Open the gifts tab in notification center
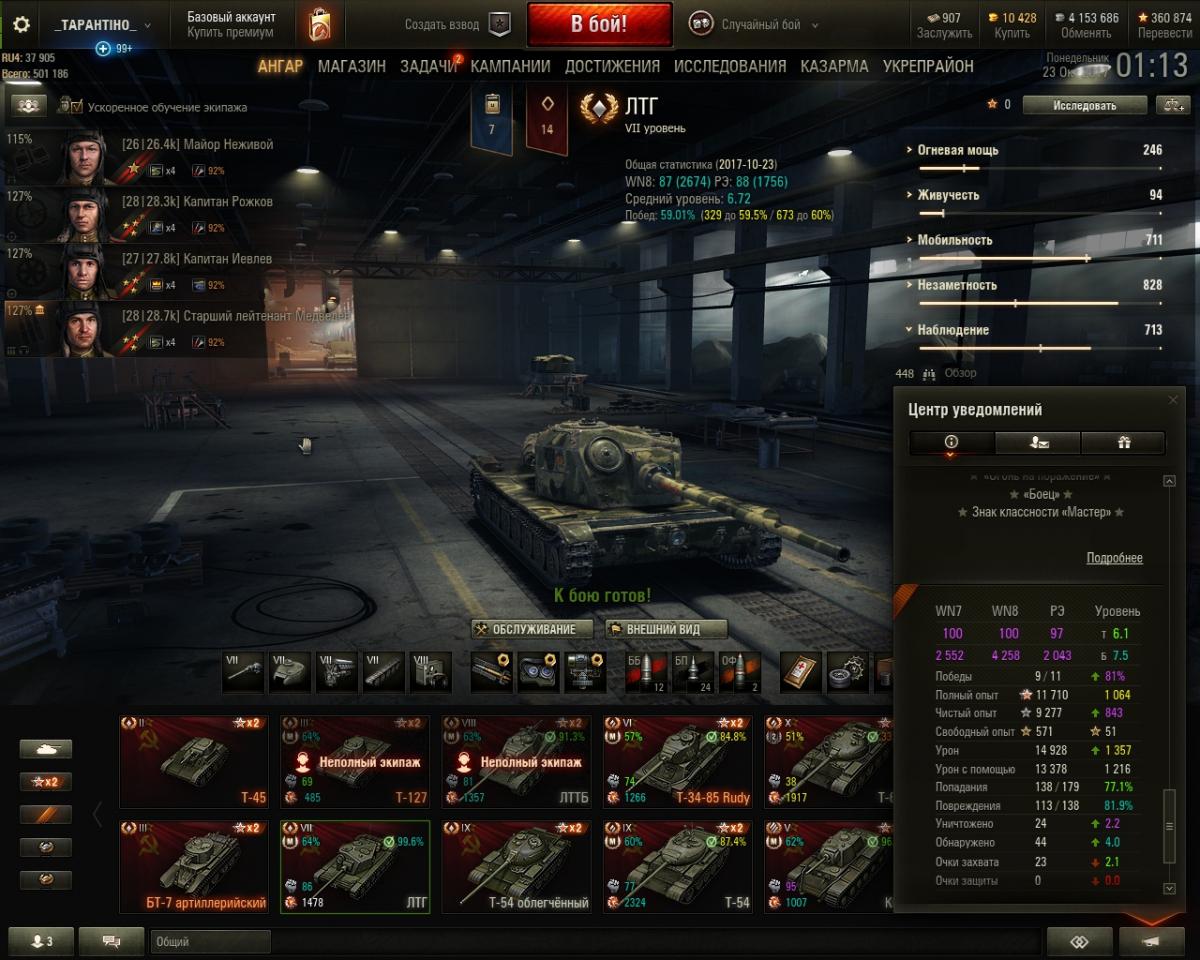This screenshot has width=1200, height=960. [1123, 442]
